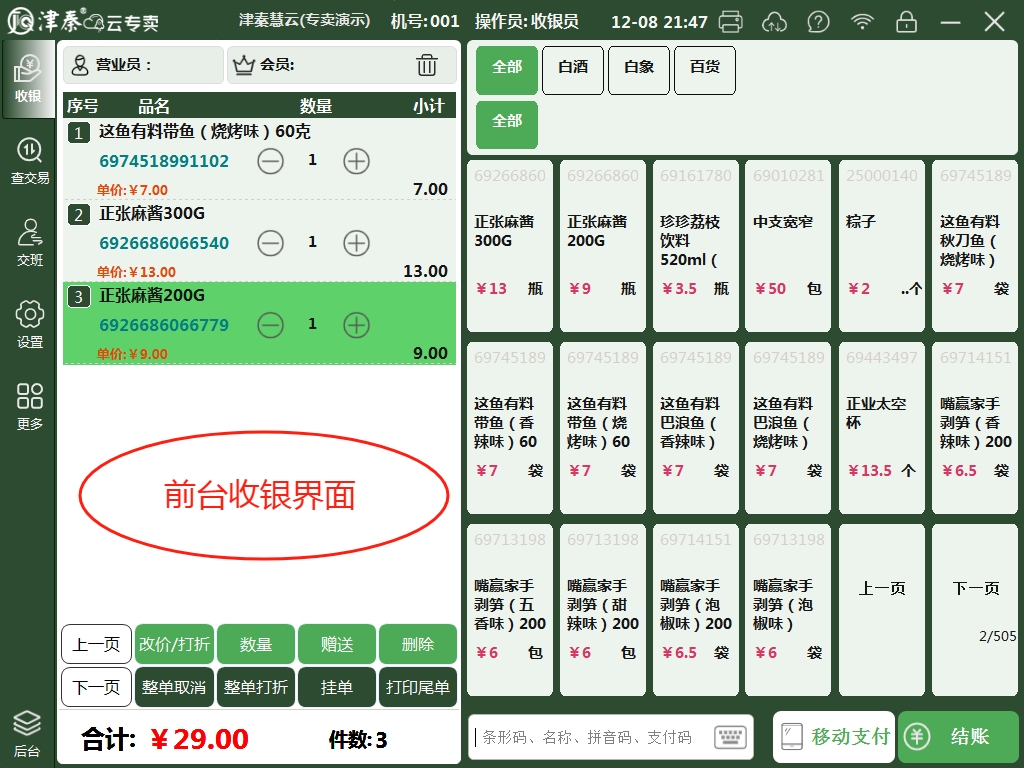The width and height of the screenshot is (1024, 768).
Task: Increase quantity of 这鱼有料带鱼 item
Action: [x=357, y=160]
